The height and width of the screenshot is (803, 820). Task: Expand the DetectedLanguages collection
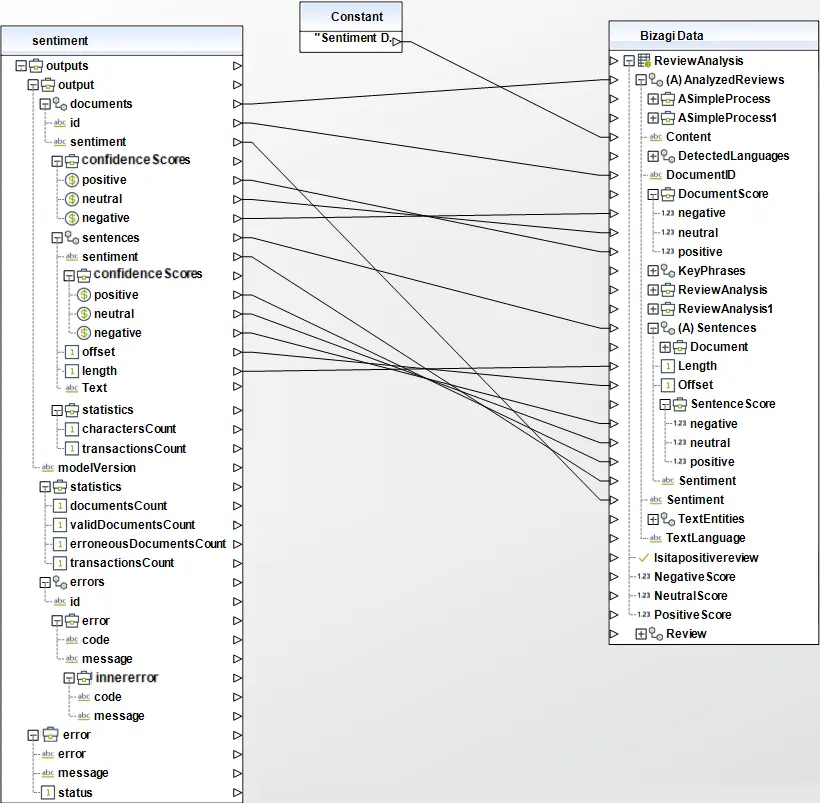coord(653,156)
